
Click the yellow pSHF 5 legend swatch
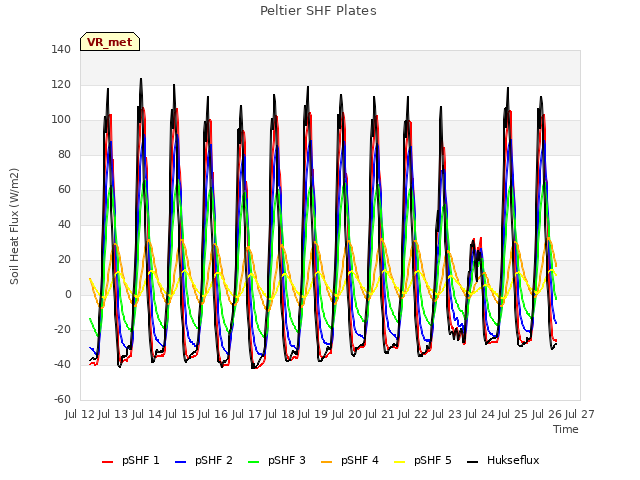pyautogui.click(x=400, y=462)
